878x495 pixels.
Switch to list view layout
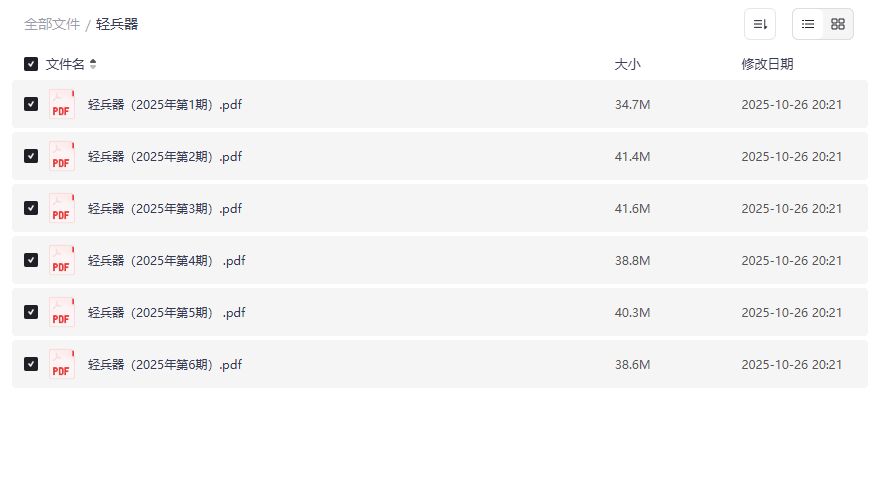(x=808, y=24)
